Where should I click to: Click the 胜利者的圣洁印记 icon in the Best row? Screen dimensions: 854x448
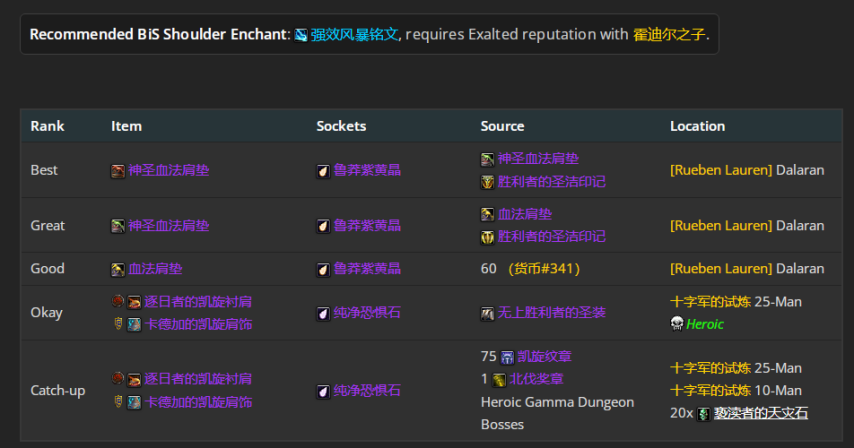pyautogui.click(x=488, y=182)
